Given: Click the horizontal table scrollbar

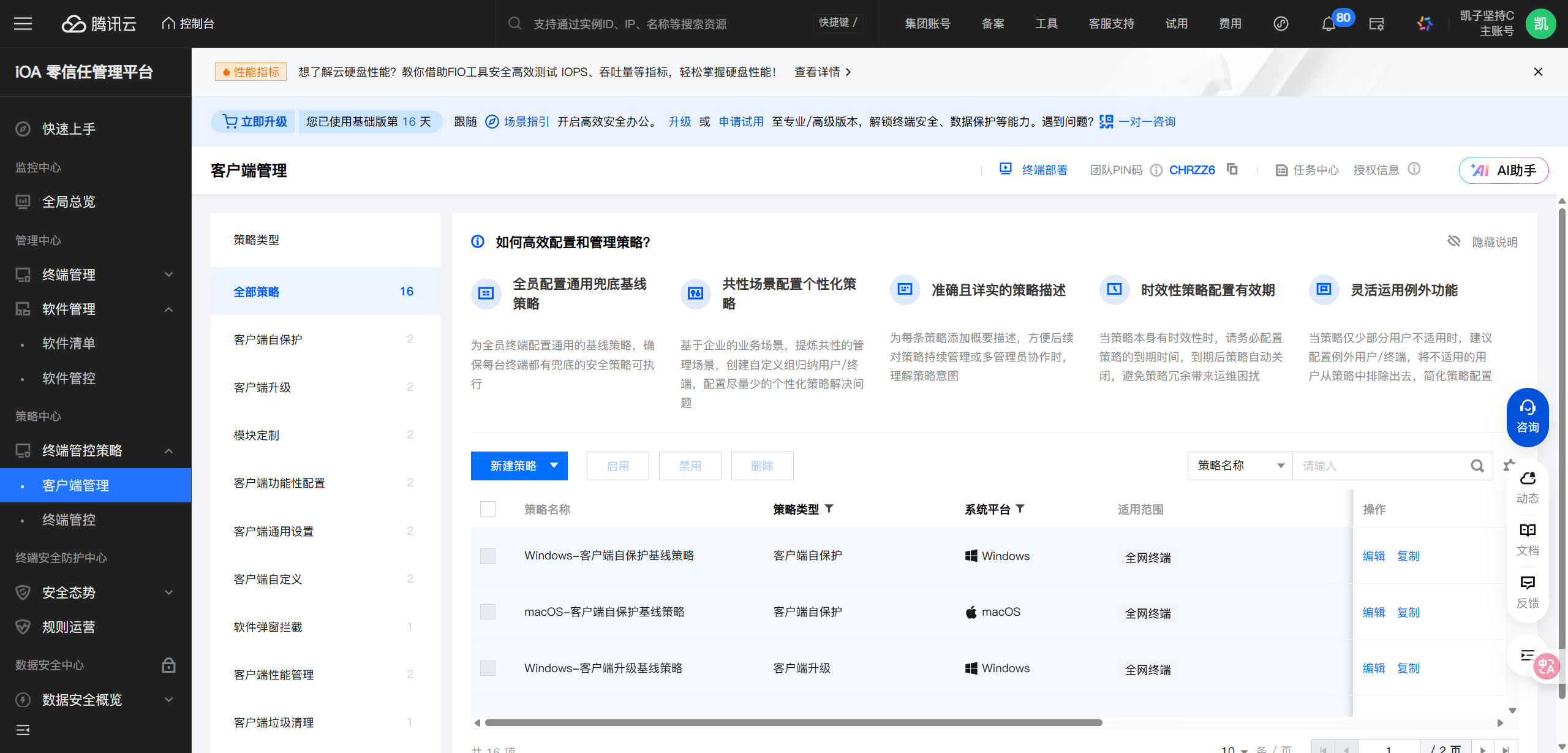Looking at the screenshot, I should [x=793, y=723].
